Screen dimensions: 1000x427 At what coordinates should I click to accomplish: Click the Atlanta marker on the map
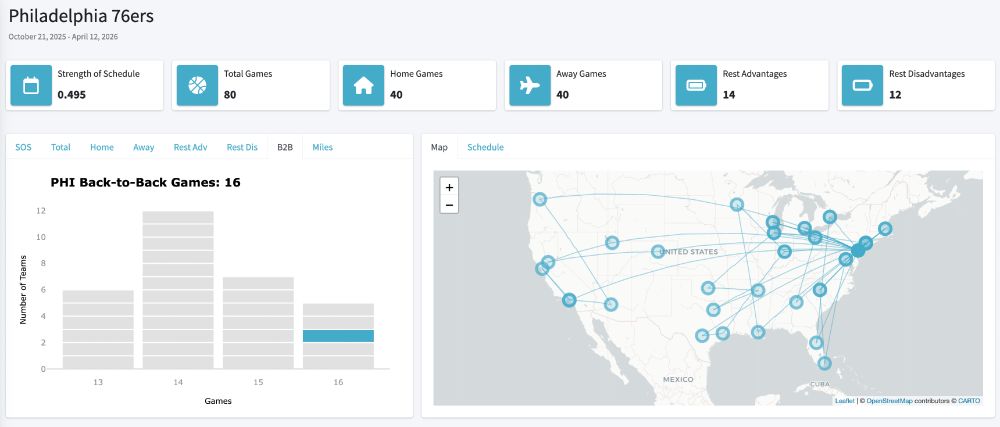(x=796, y=302)
